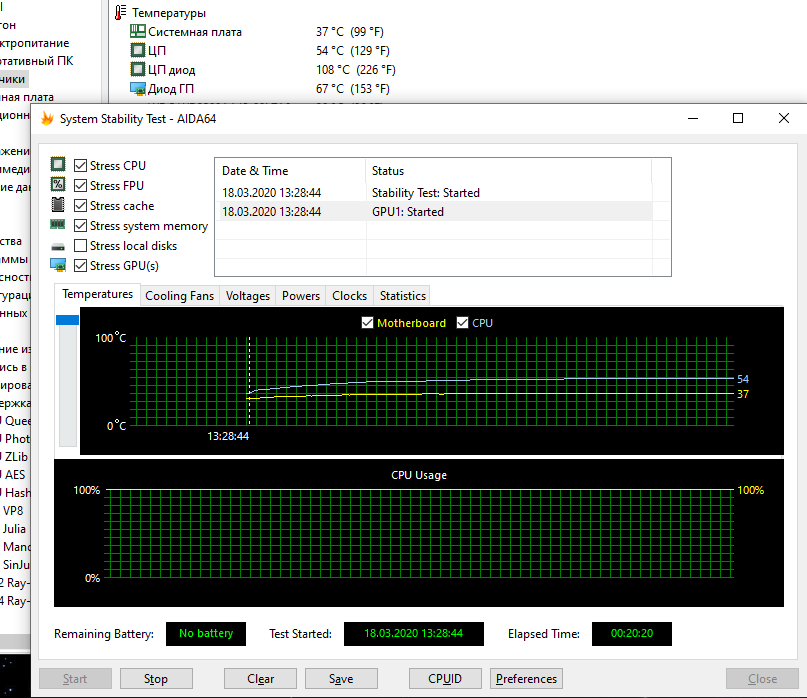Open the Voltages tab

247,296
